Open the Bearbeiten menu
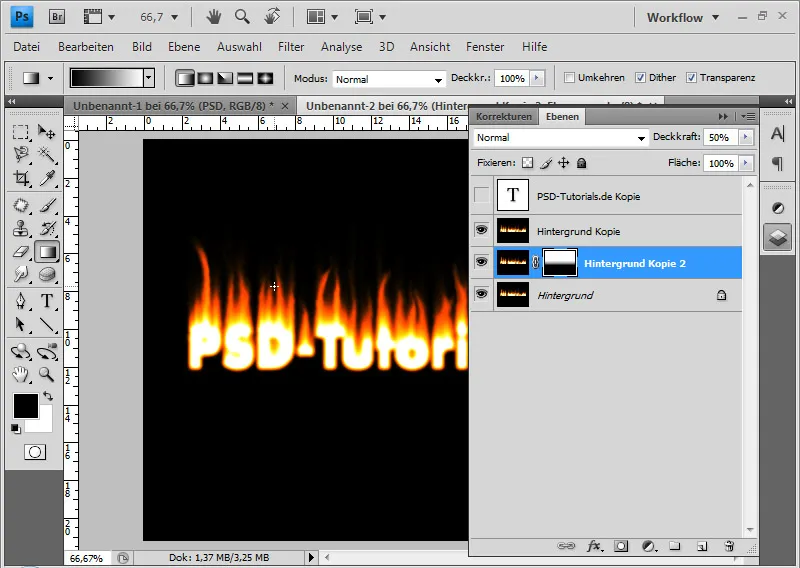The height and width of the screenshot is (568, 800). coord(86,47)
